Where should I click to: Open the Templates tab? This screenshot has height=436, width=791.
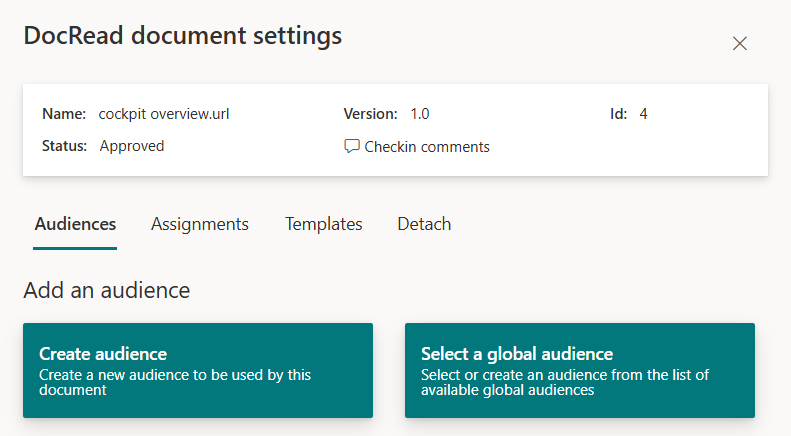point(324,224)
